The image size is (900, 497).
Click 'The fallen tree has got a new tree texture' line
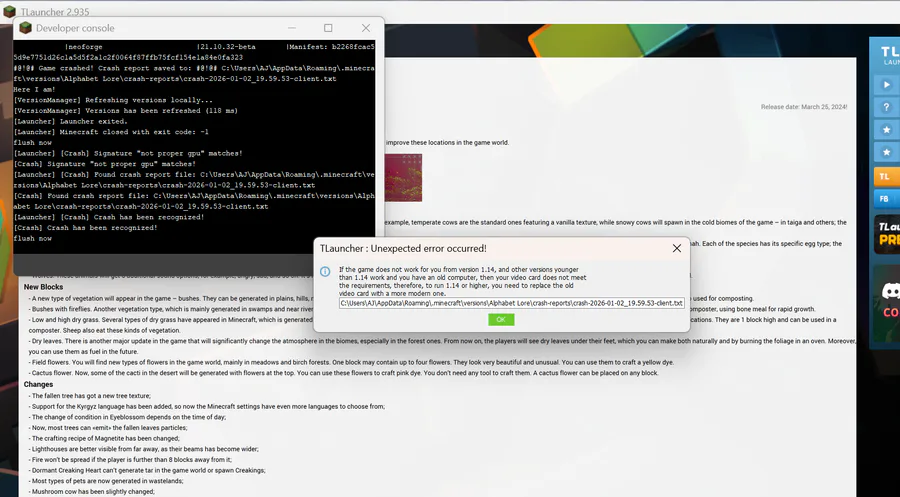click(91, 395)
